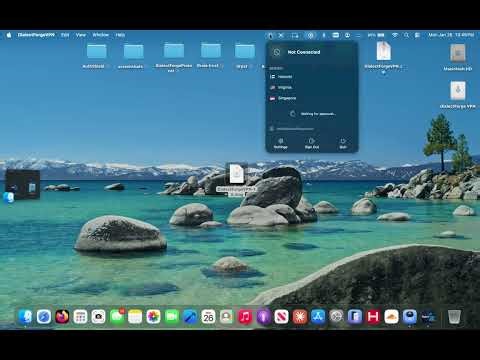Open Music from the Dock
Viewport: 480px width, 360px height.
point(245,317)
